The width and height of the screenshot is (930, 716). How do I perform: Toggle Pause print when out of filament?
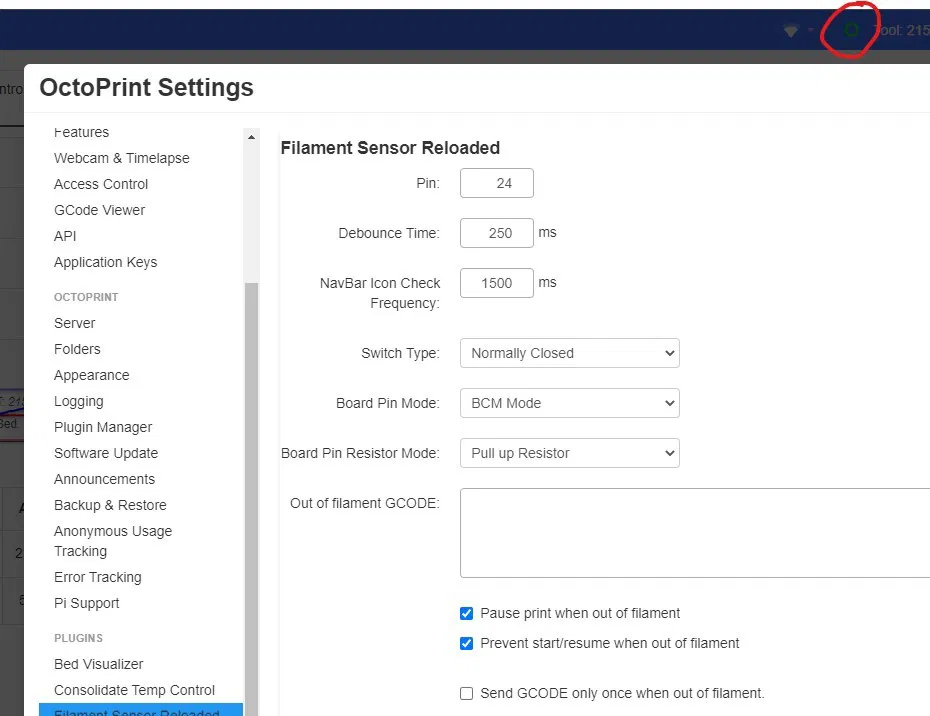click(466, 613)
